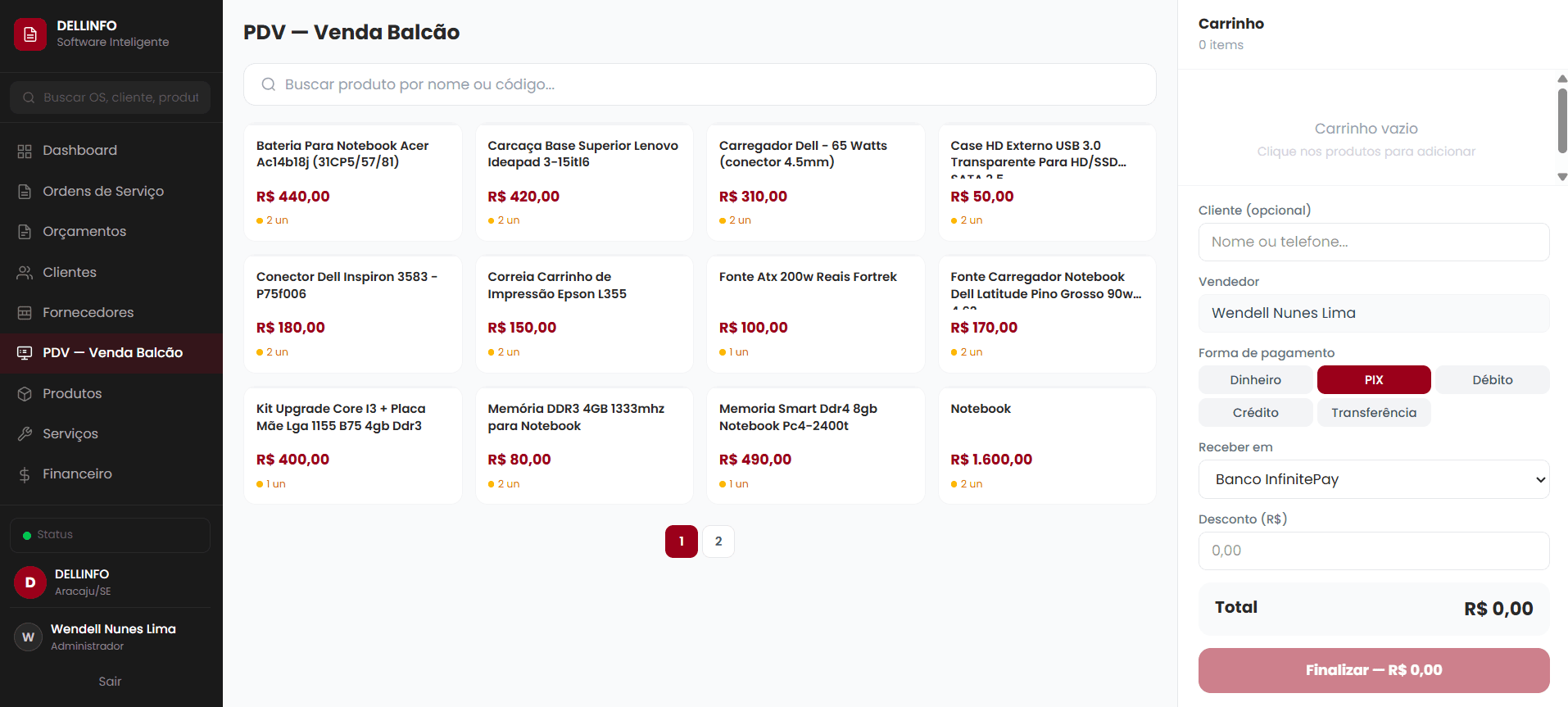Screen dimensions: 1568x707
Task: Click the cart scrollbar up arrow
Action: click(1562, 79)
